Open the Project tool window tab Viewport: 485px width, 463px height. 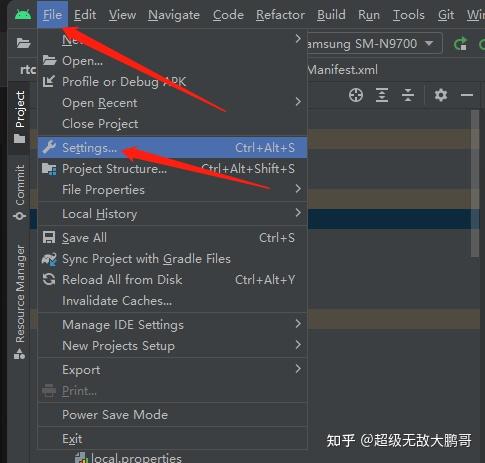(x=19, y=117)
